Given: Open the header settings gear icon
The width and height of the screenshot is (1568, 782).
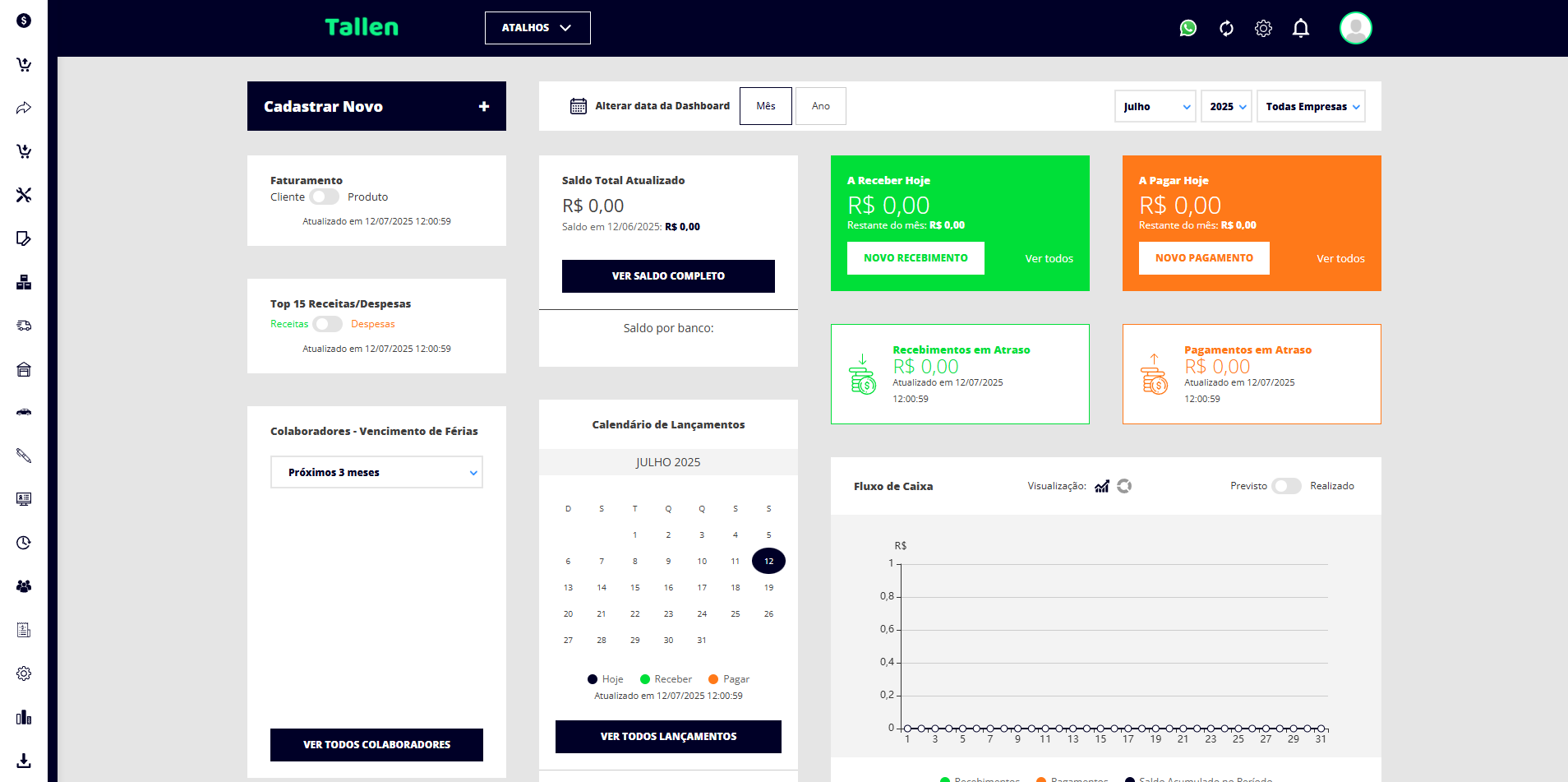Looking at the screenshot, I should 1263,28.
